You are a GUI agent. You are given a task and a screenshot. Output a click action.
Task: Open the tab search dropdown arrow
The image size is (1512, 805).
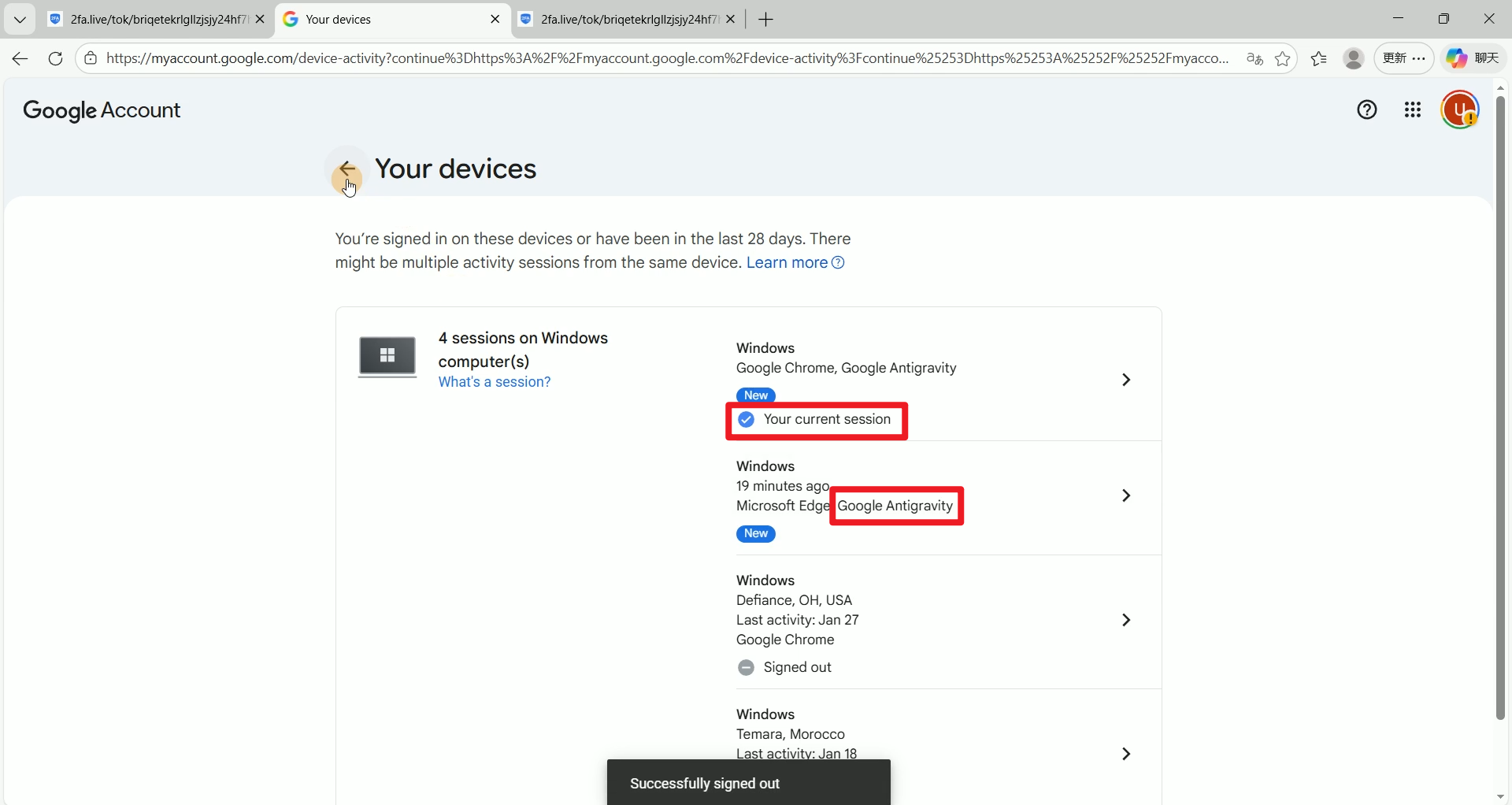point(20,20)
